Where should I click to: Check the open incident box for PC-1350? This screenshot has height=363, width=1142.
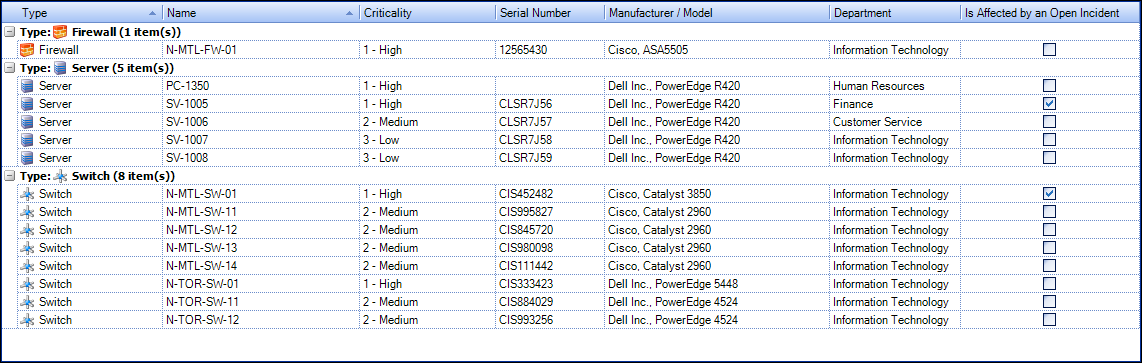pyautogui.click(x=1050, y=86)
